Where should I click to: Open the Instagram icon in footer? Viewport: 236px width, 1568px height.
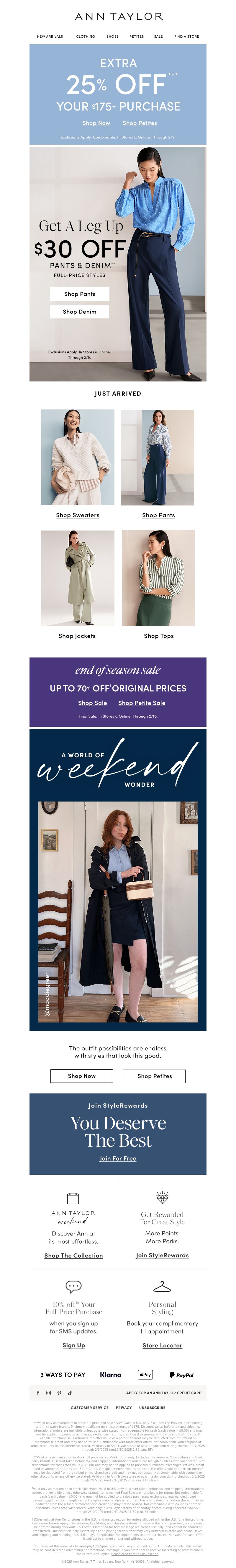[49, 1393]
